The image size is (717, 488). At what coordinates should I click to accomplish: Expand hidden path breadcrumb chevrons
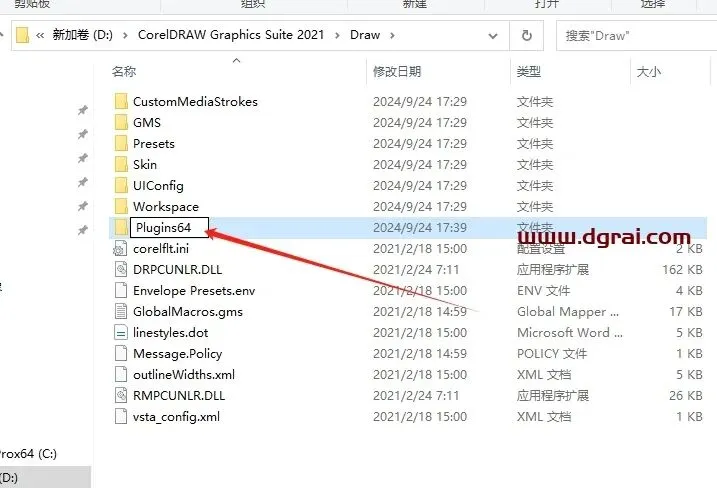tap(40, 35)
